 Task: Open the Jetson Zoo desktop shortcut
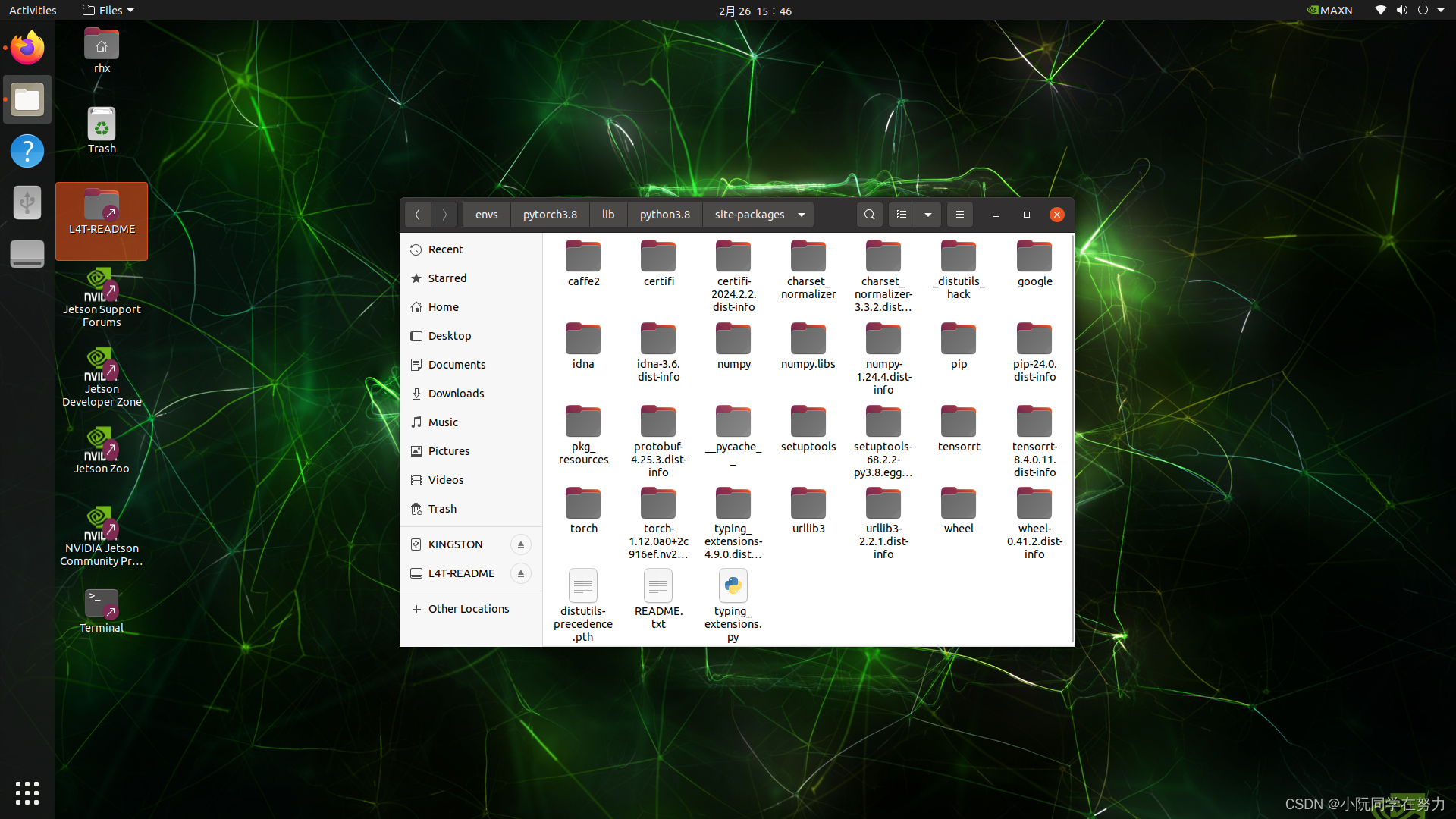[102, 450]
